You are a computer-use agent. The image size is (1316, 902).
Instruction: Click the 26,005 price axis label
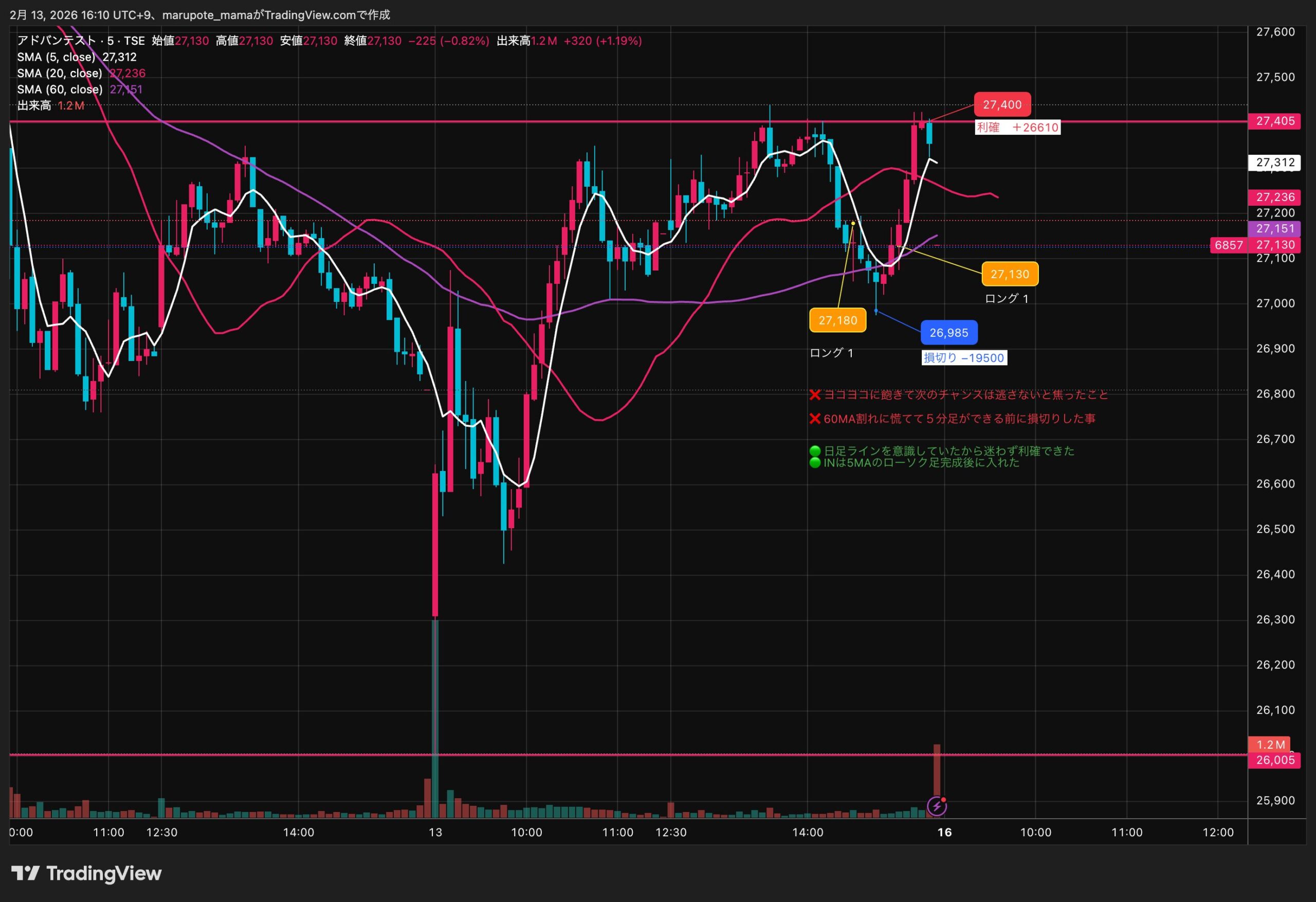click(1275, 760)
